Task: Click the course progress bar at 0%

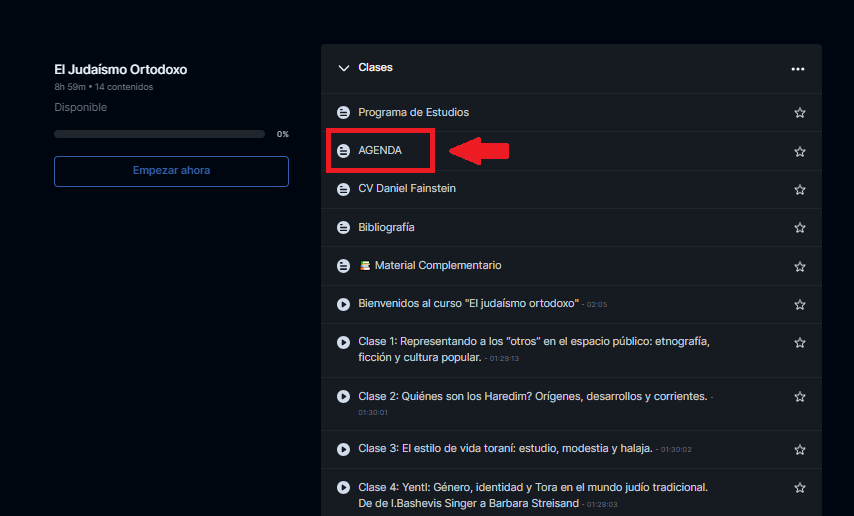Action: [159, 134]
